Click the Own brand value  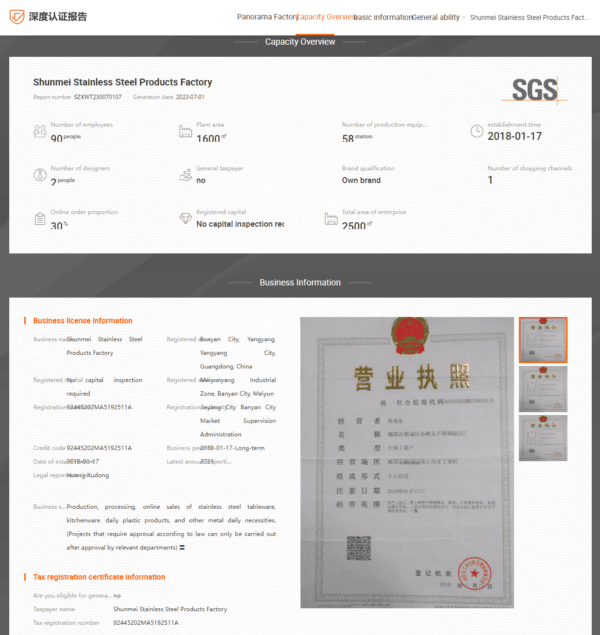point(361,180)
